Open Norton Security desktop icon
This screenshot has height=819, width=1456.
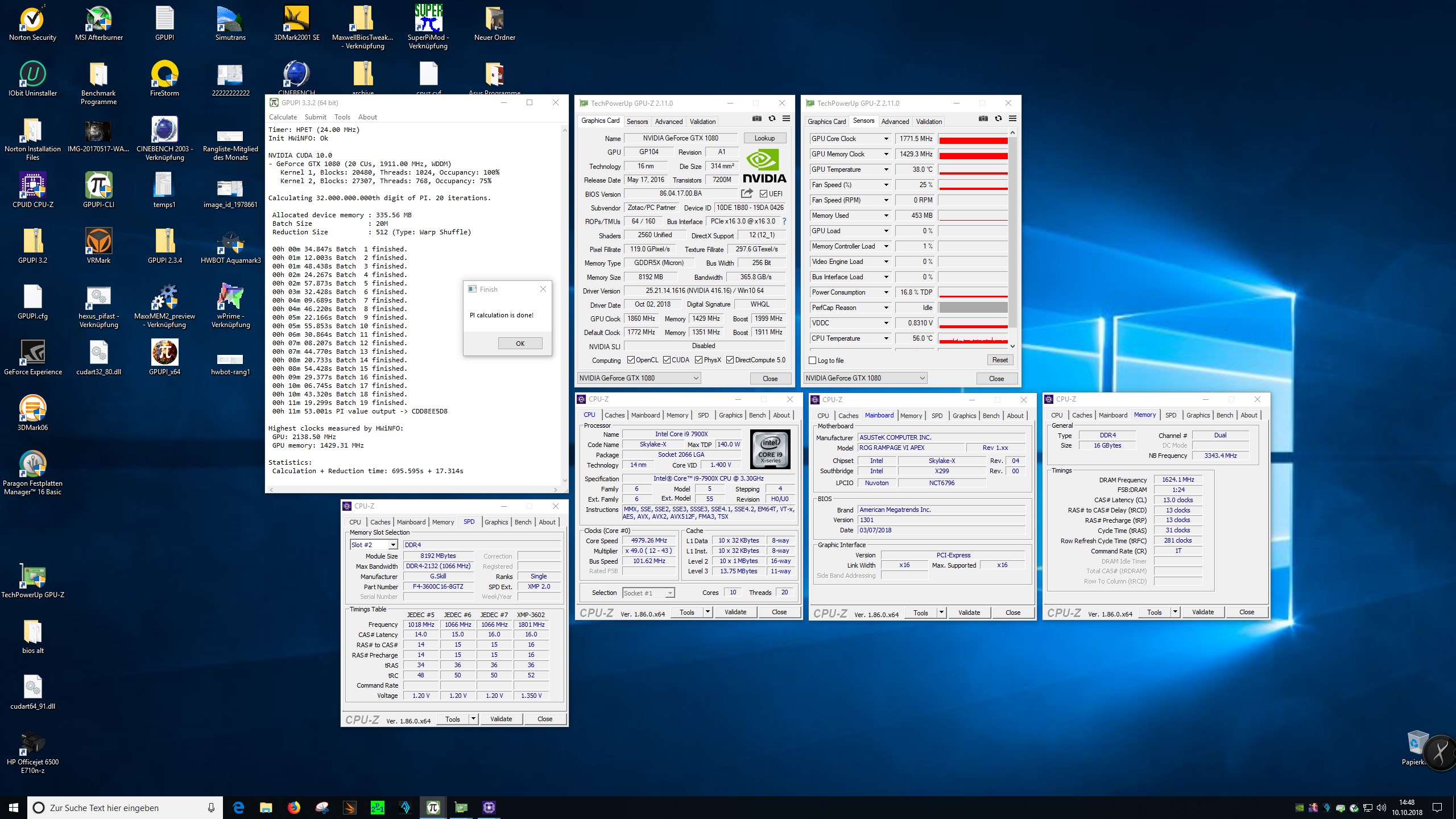point(32,23)
